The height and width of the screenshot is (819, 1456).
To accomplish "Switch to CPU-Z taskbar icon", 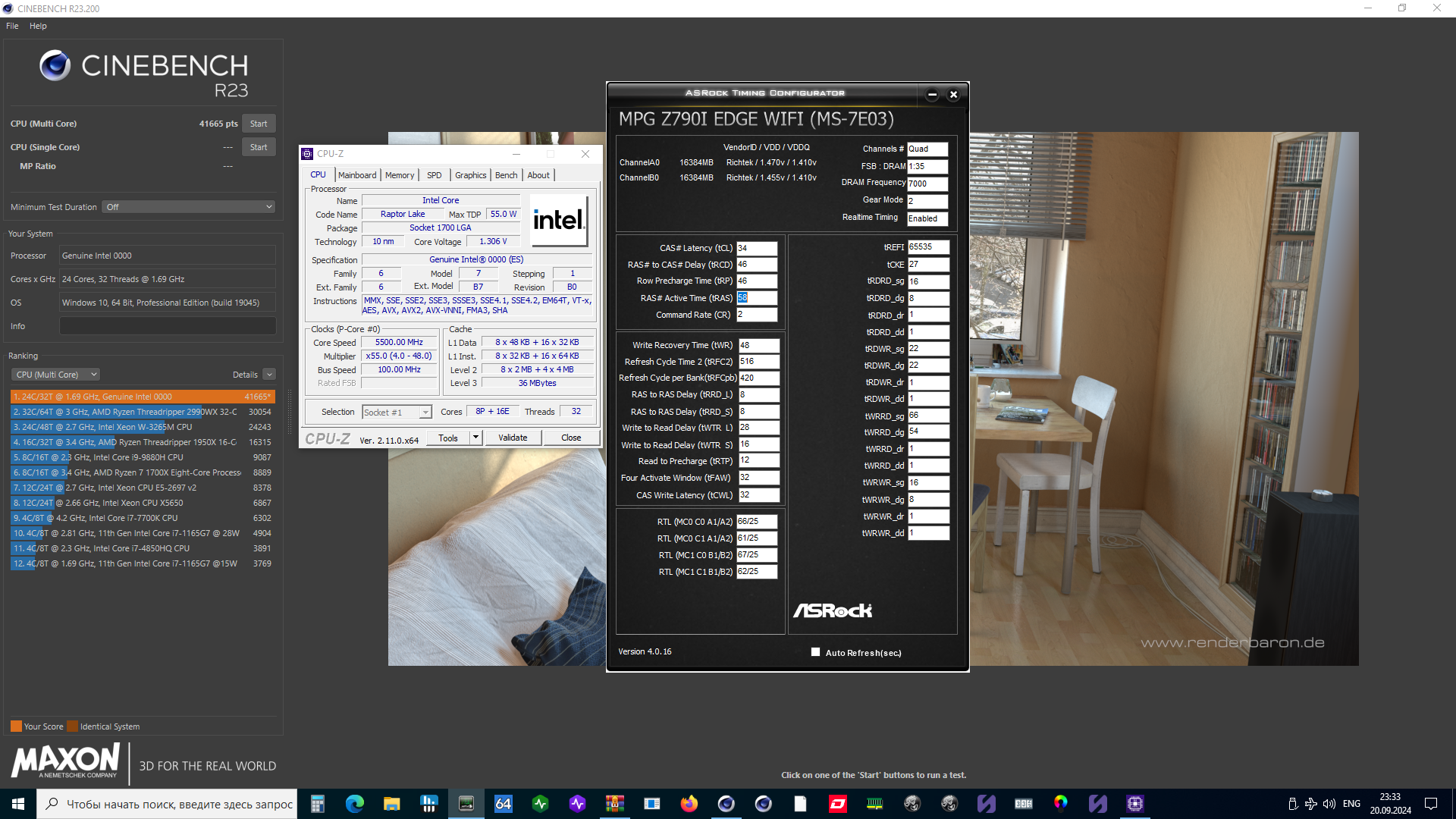I will 1134,804.
